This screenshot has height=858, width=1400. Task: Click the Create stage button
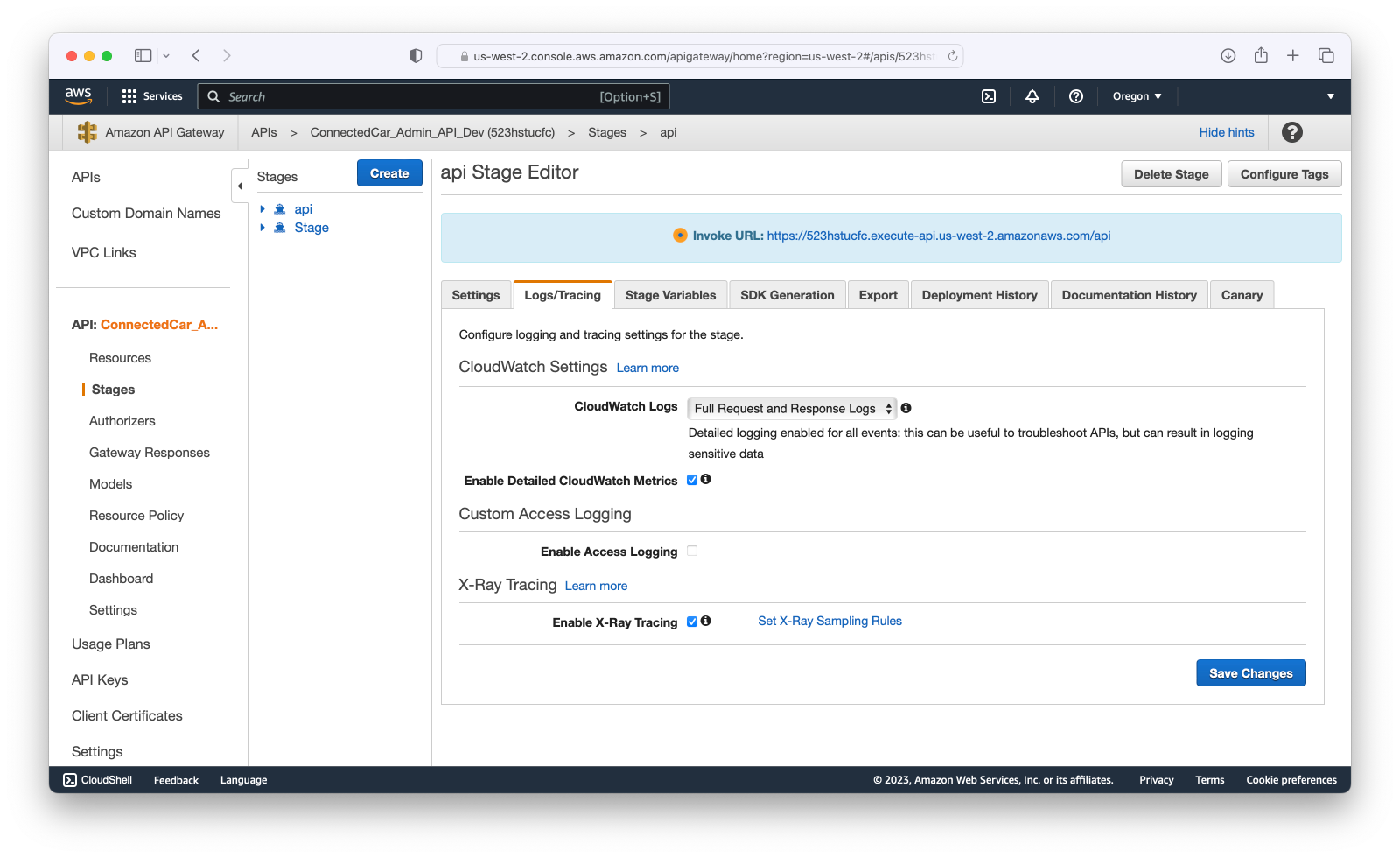click(x=389, y=173)
